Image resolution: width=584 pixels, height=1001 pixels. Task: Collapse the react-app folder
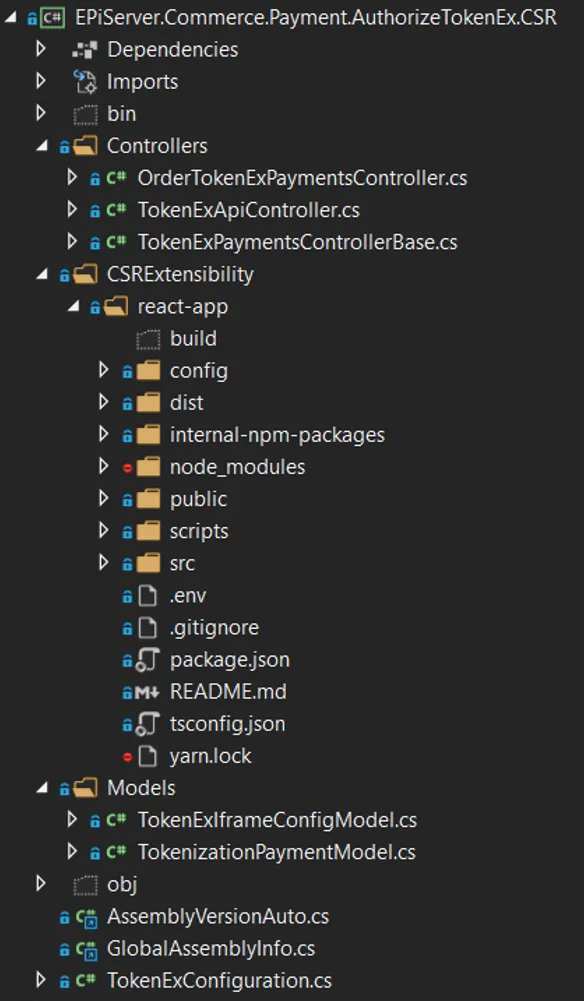tap(73, 306)
